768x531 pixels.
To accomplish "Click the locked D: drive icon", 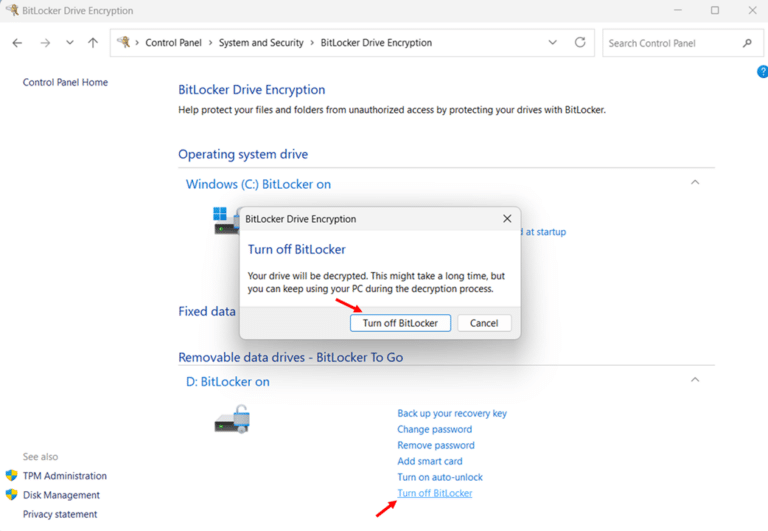I will 231,419.
